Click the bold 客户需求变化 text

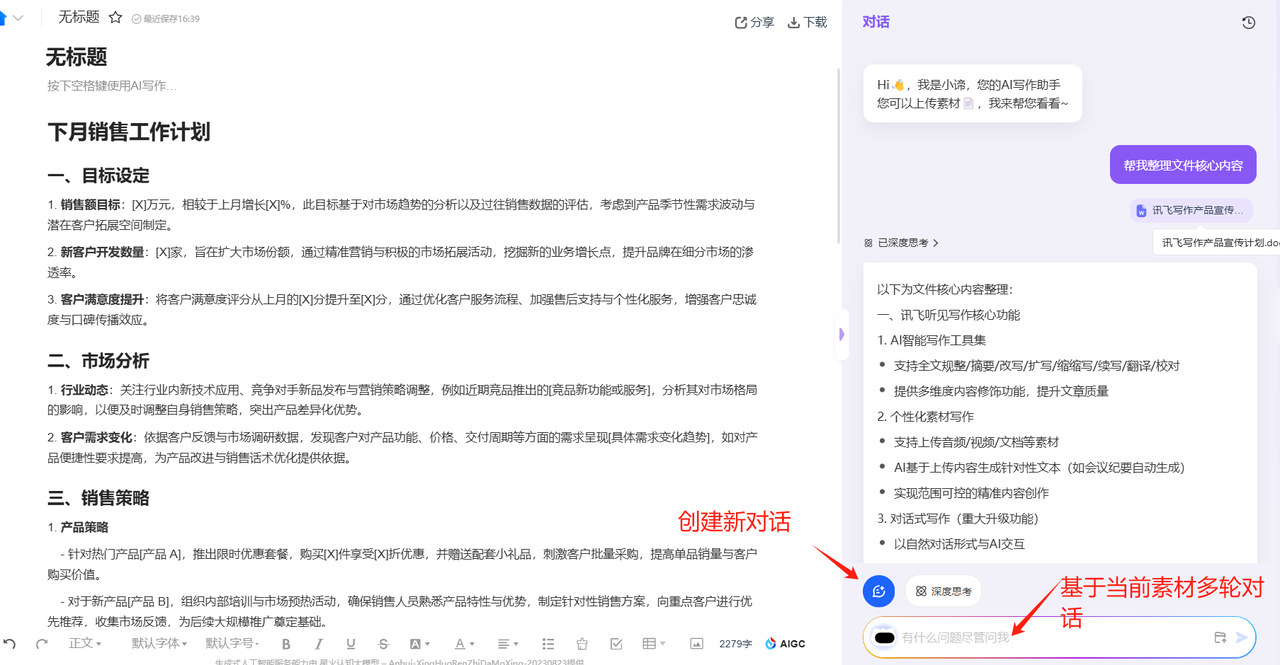tap(96, 437)
